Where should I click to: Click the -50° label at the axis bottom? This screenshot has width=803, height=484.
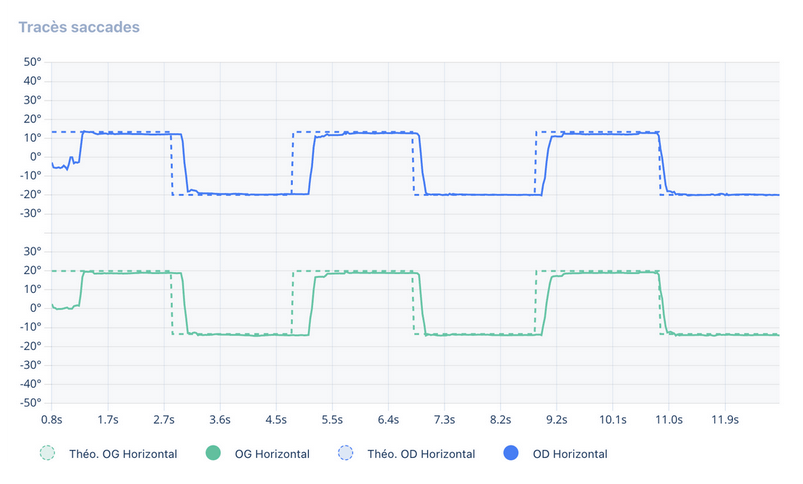30,403
